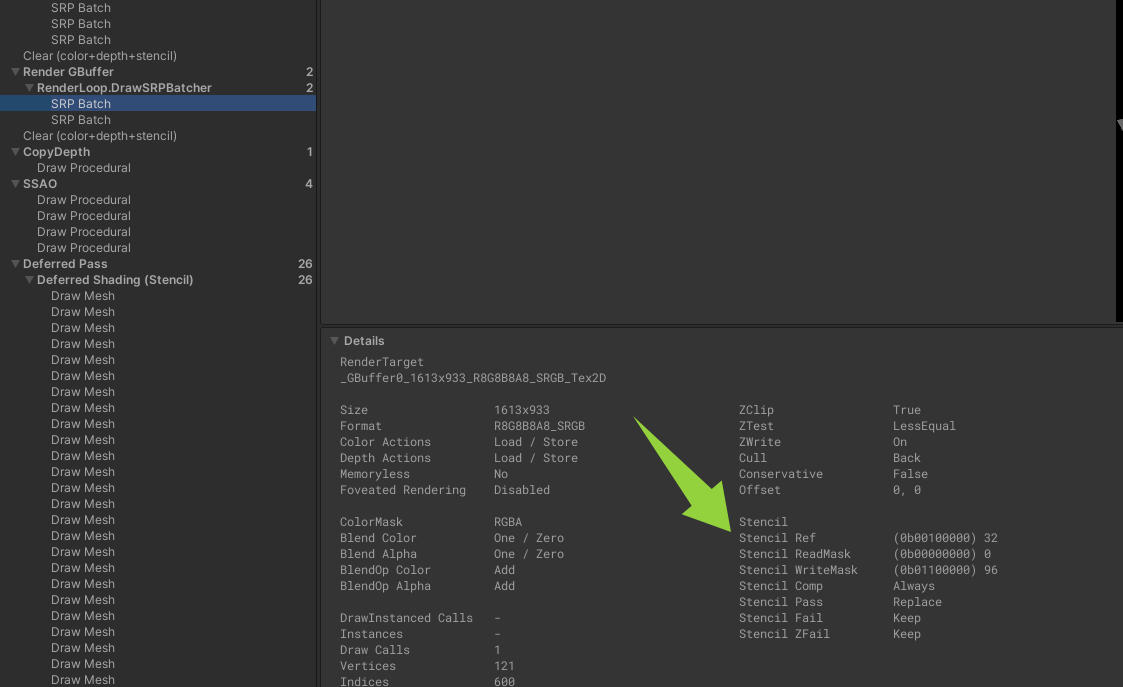Select the Clear event above CopyDepth
Image resolution: width=1123 pixels, height=687 pixels.
coord(100,136)
